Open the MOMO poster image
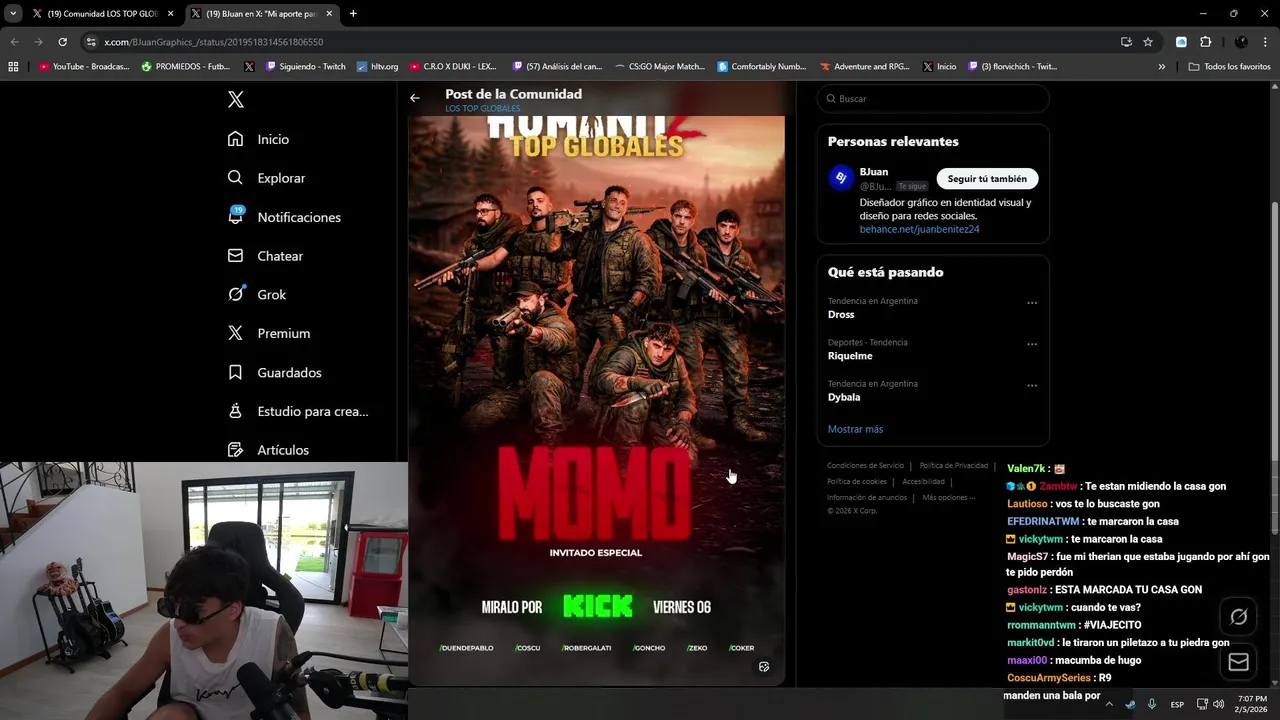The image size is (1280, 720). click(596, 400)
